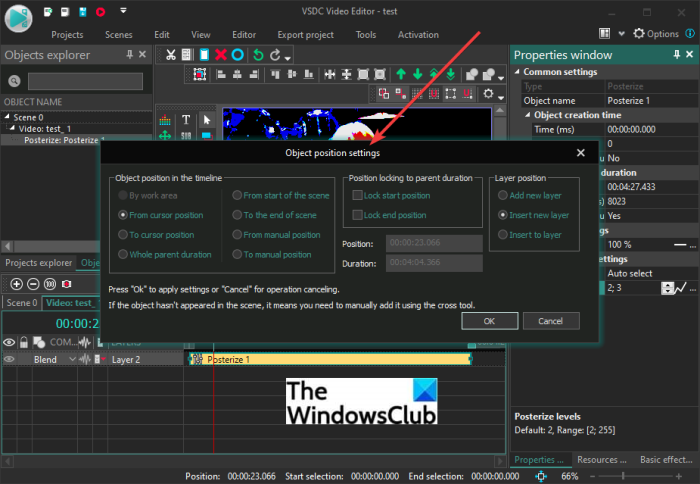Collapse the Object creation time group

526,115
